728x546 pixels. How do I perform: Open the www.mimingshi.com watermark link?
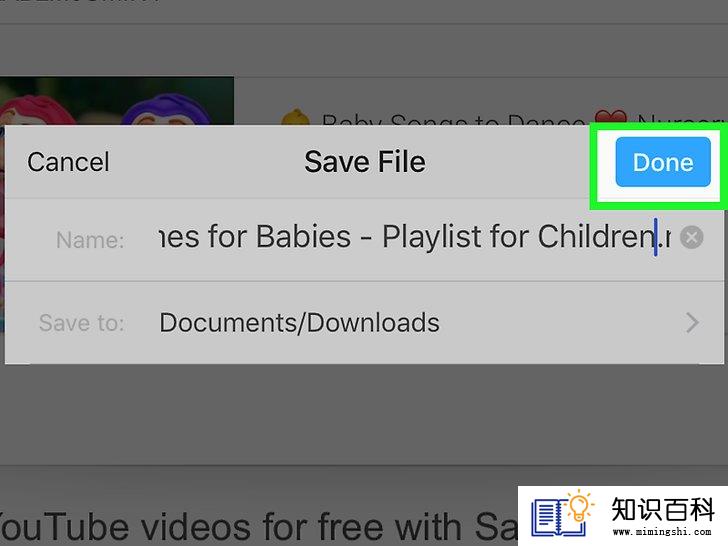(662, 532)
